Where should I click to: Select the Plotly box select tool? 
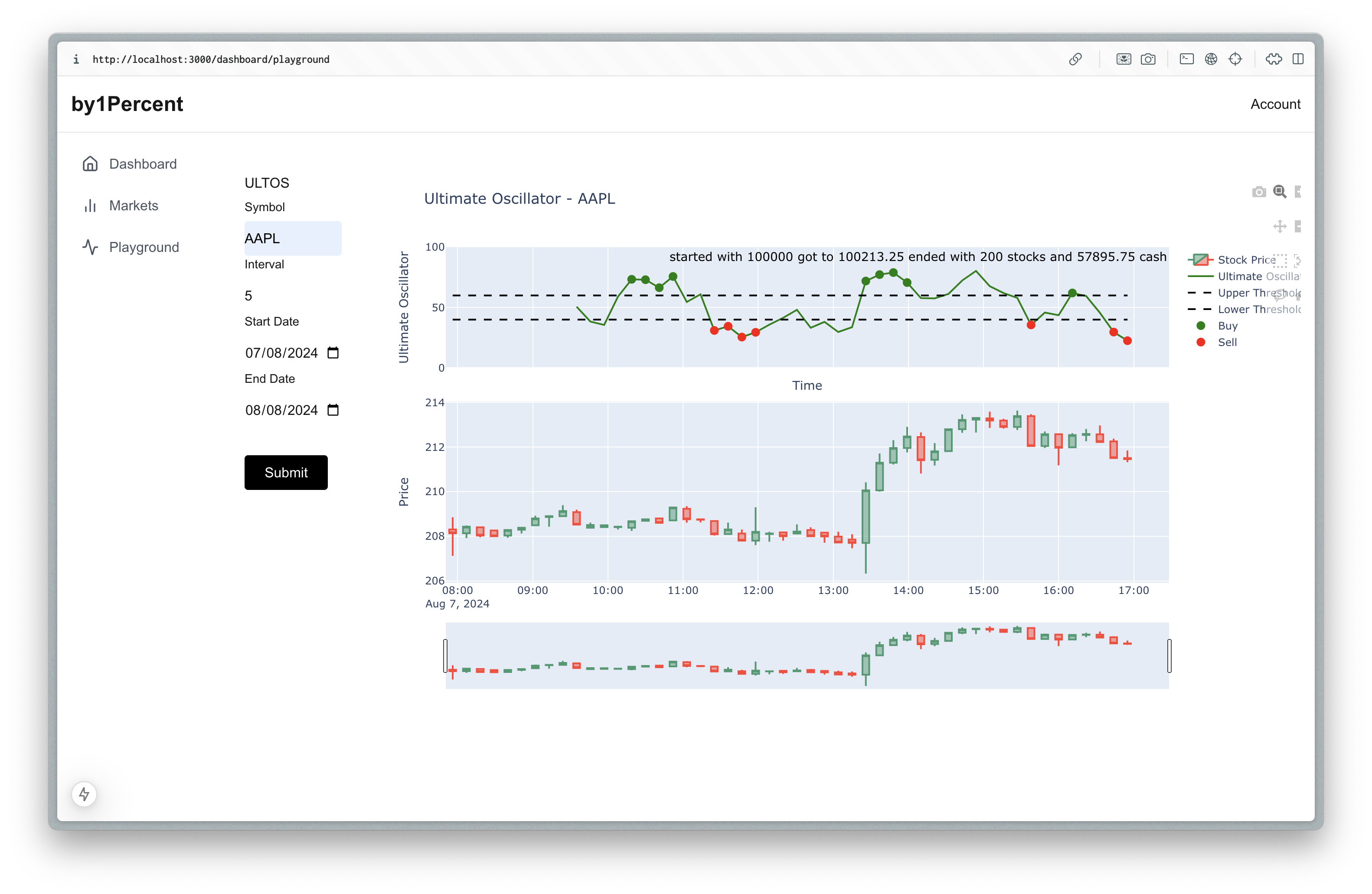pos(1279,261)
